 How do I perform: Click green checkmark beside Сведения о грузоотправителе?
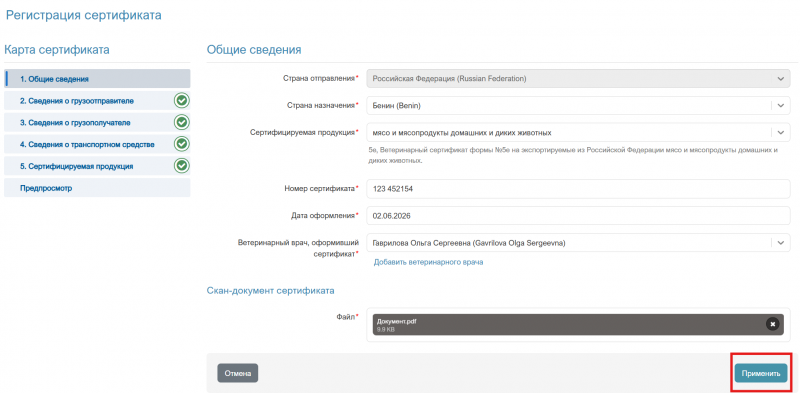tap(181, 101)
